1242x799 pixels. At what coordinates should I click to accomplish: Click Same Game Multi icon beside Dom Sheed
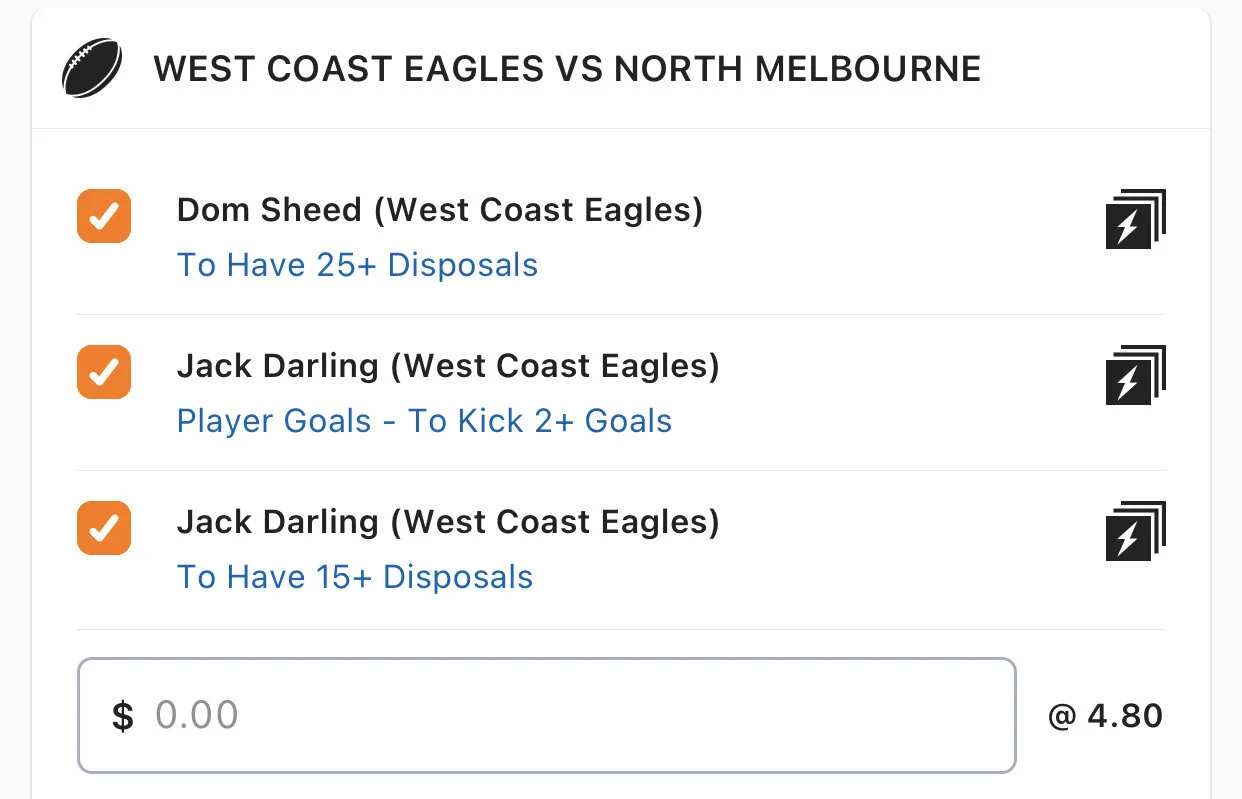coord(1135,219)
